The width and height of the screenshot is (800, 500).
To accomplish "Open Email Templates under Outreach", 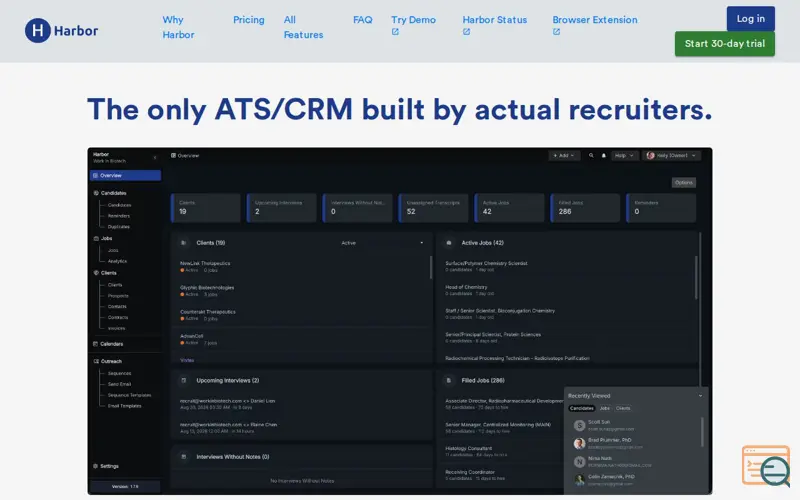I will pos(124,406).
